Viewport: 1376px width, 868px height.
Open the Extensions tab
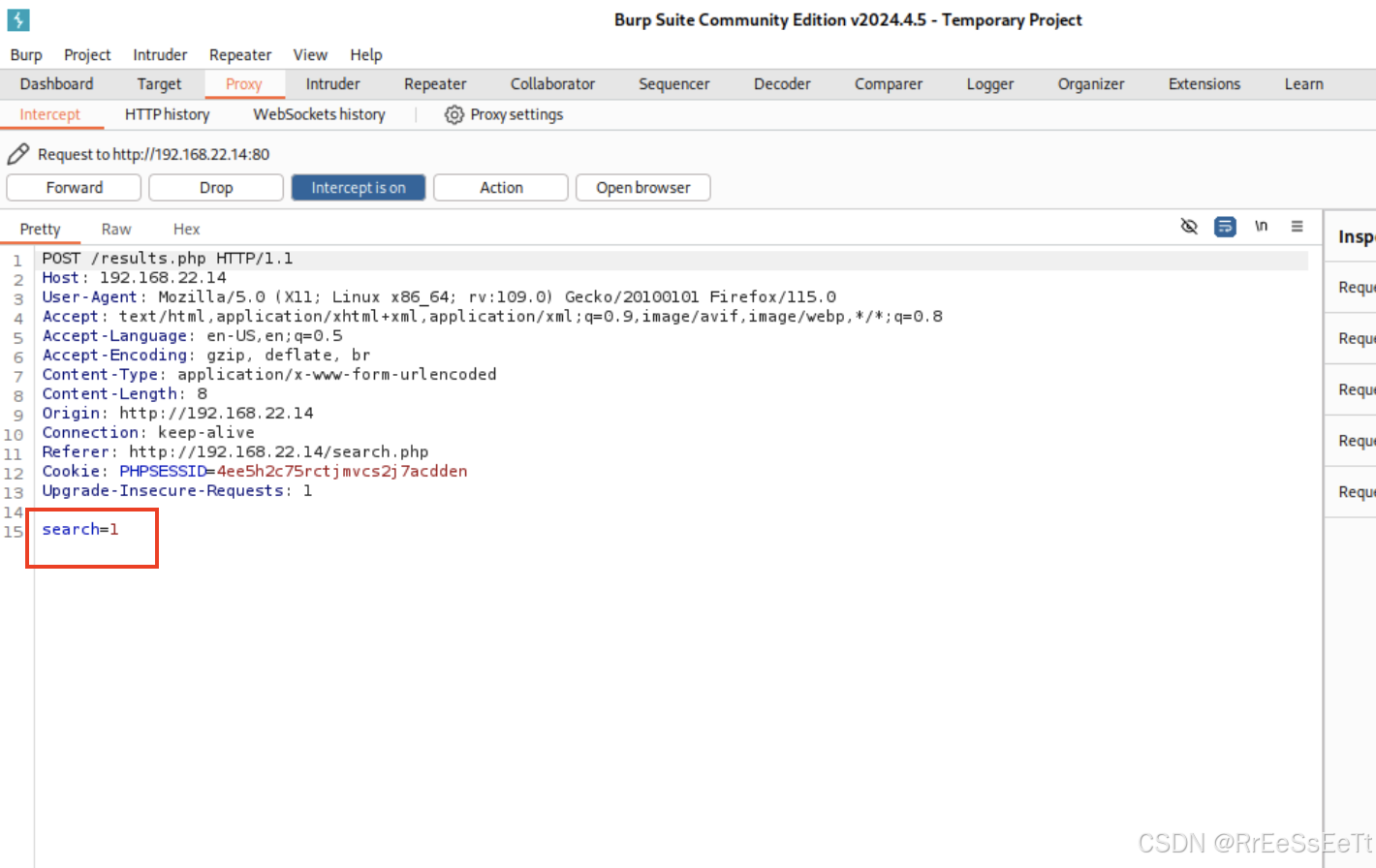tap(1204, 84)
